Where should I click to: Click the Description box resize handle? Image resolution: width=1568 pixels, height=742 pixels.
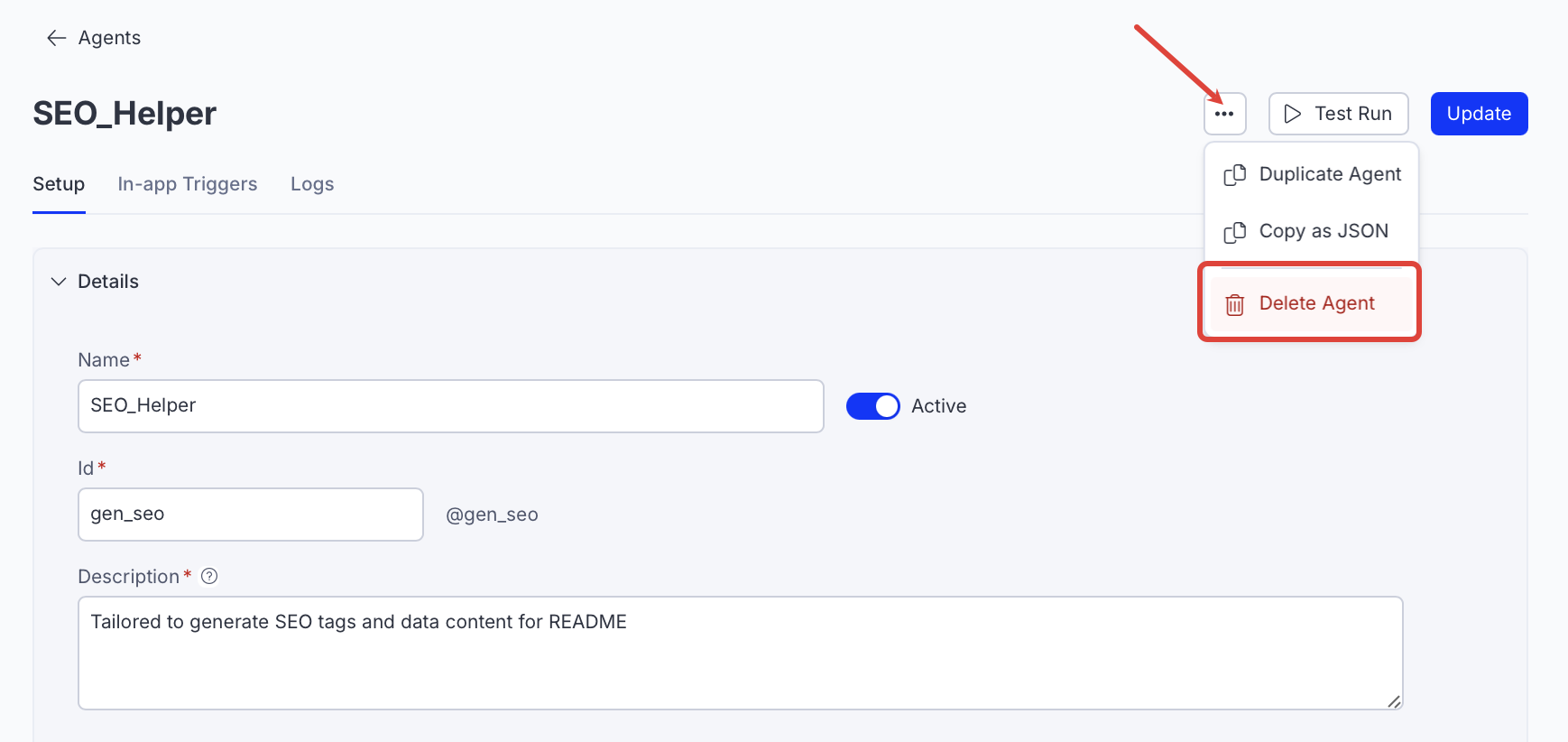1394,701
